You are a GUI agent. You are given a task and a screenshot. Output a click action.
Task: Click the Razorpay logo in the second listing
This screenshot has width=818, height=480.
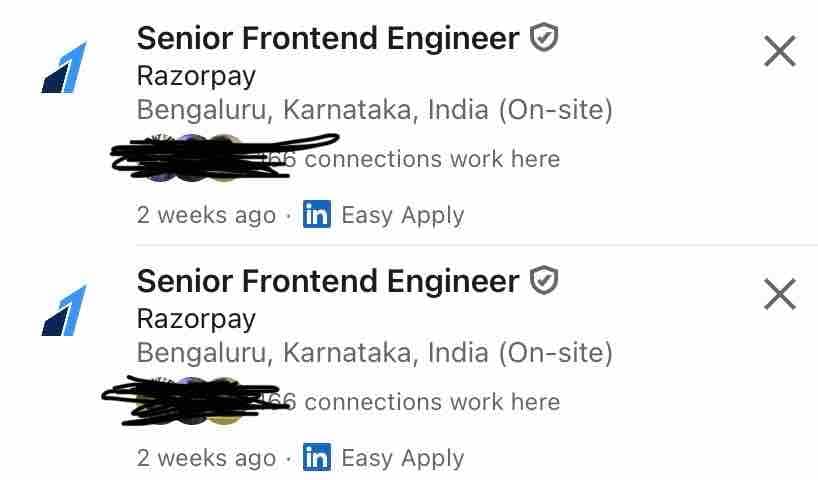[x=64, y=310]
